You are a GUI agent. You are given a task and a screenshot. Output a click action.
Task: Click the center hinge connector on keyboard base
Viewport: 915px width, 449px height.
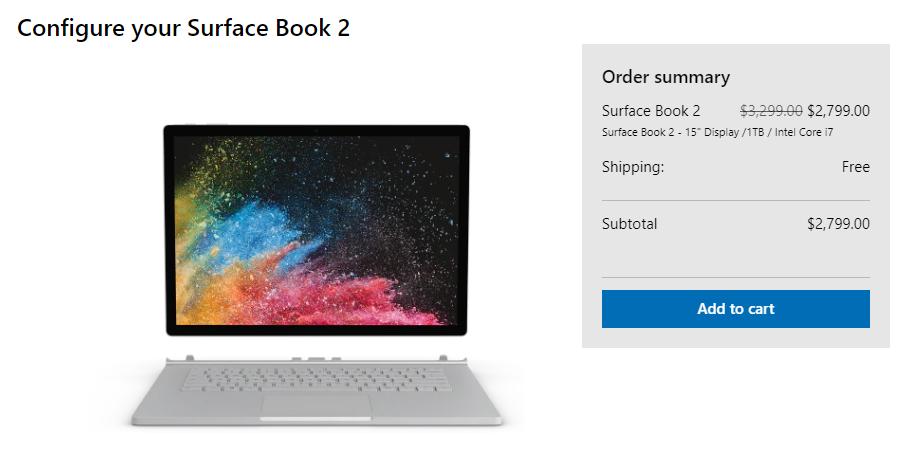316,358
